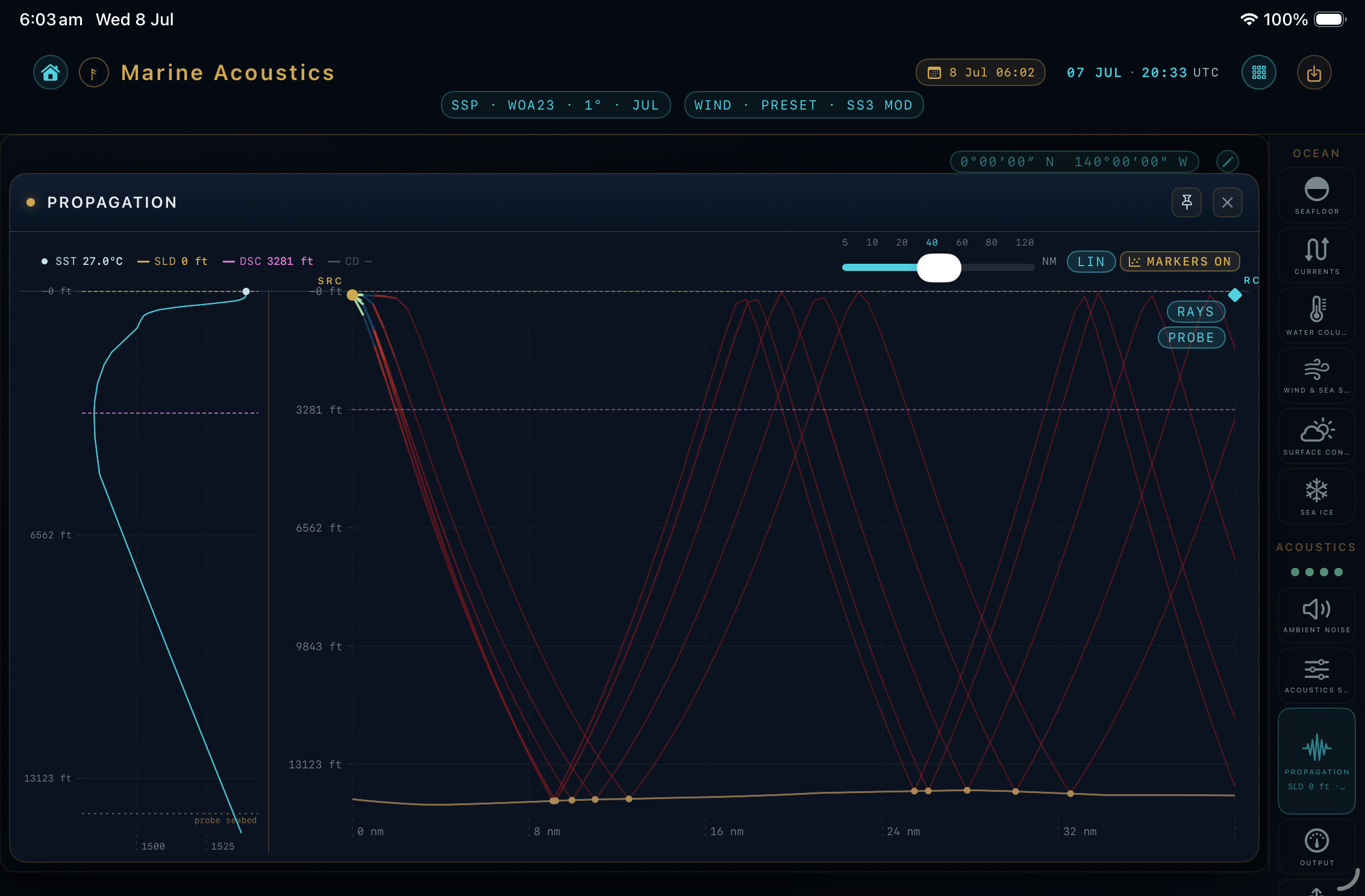Click the probe seabed label
The image size is (1365, 896).
click(x=225, y=820)
